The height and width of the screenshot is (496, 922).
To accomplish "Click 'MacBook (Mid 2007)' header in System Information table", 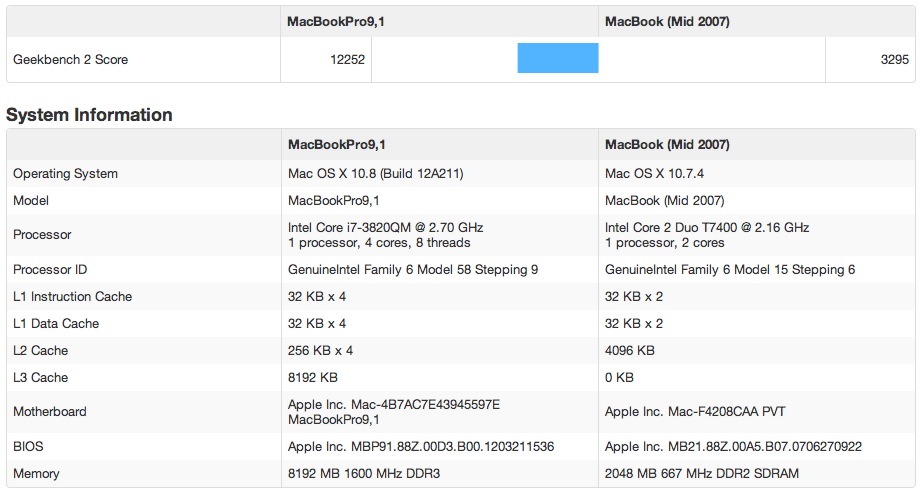I will click(667, 145).
